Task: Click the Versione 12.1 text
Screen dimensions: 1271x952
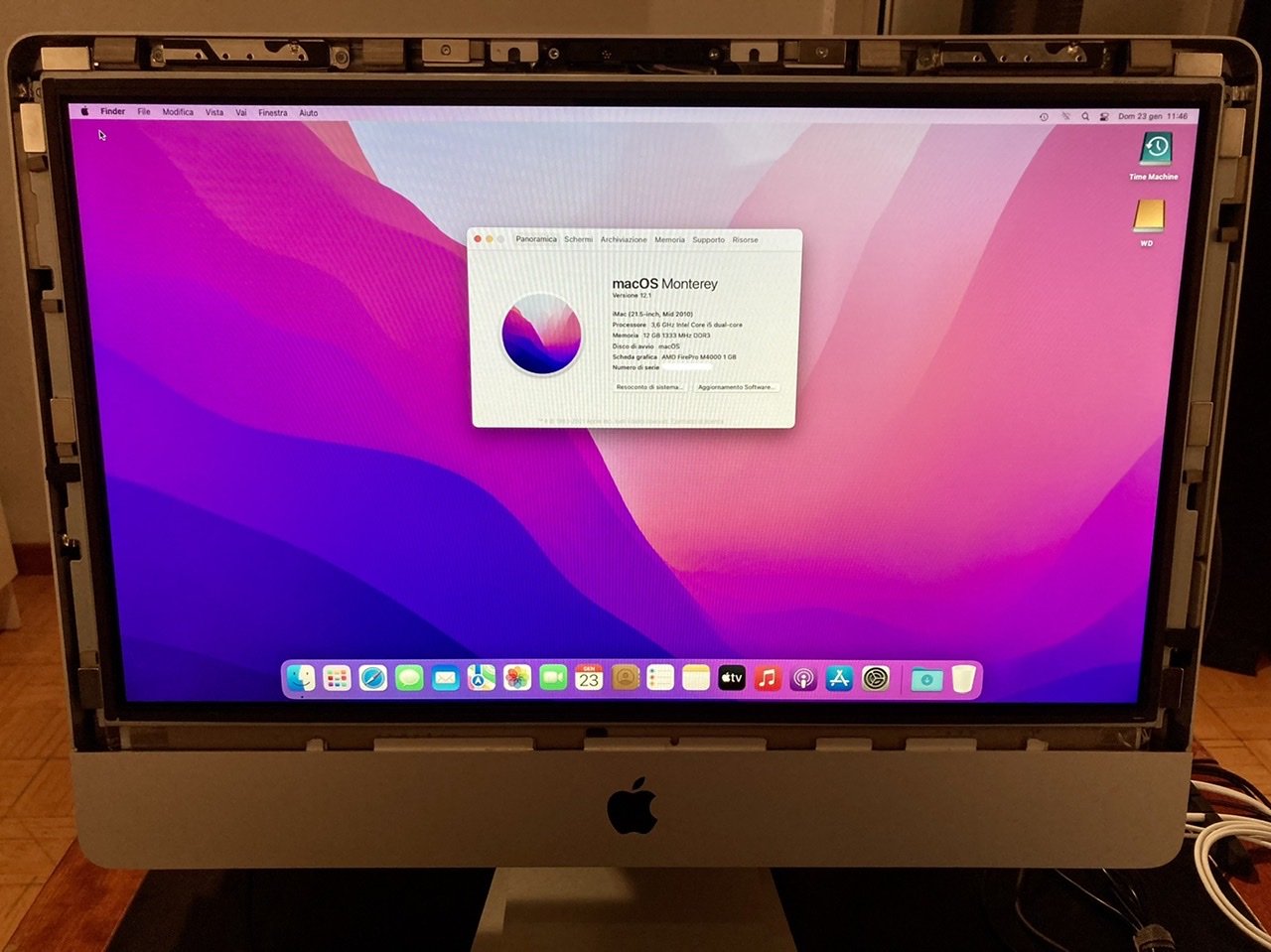Action: point(632,296)
